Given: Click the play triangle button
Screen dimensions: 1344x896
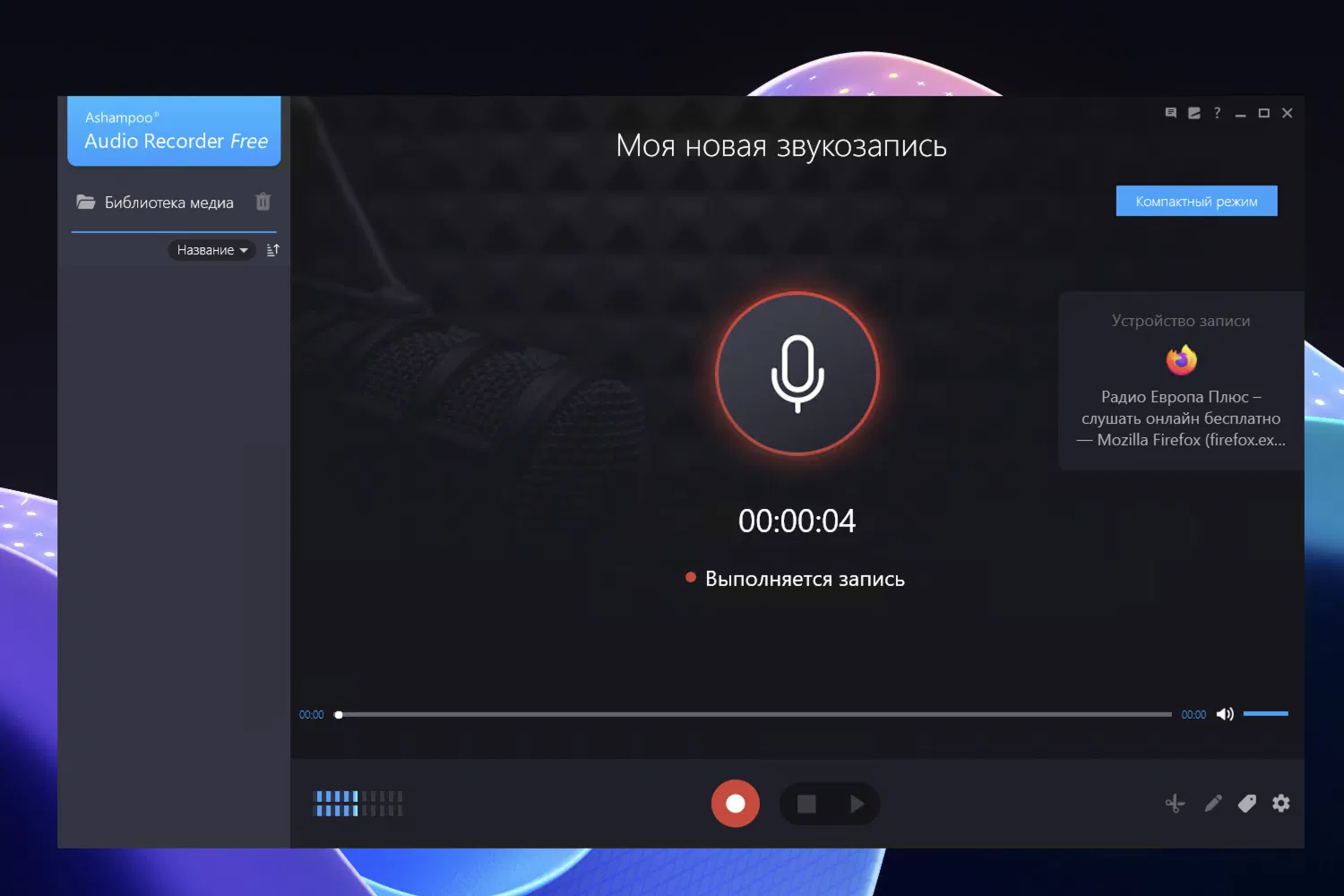Looking at the screenshot, I should tap(857, 804).
